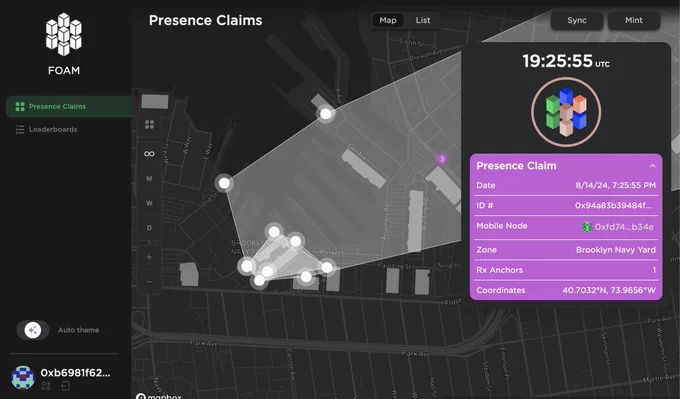Switch to the List view tab
The width and height of the screenshot is (680, 399).
[x=423, y=20]
